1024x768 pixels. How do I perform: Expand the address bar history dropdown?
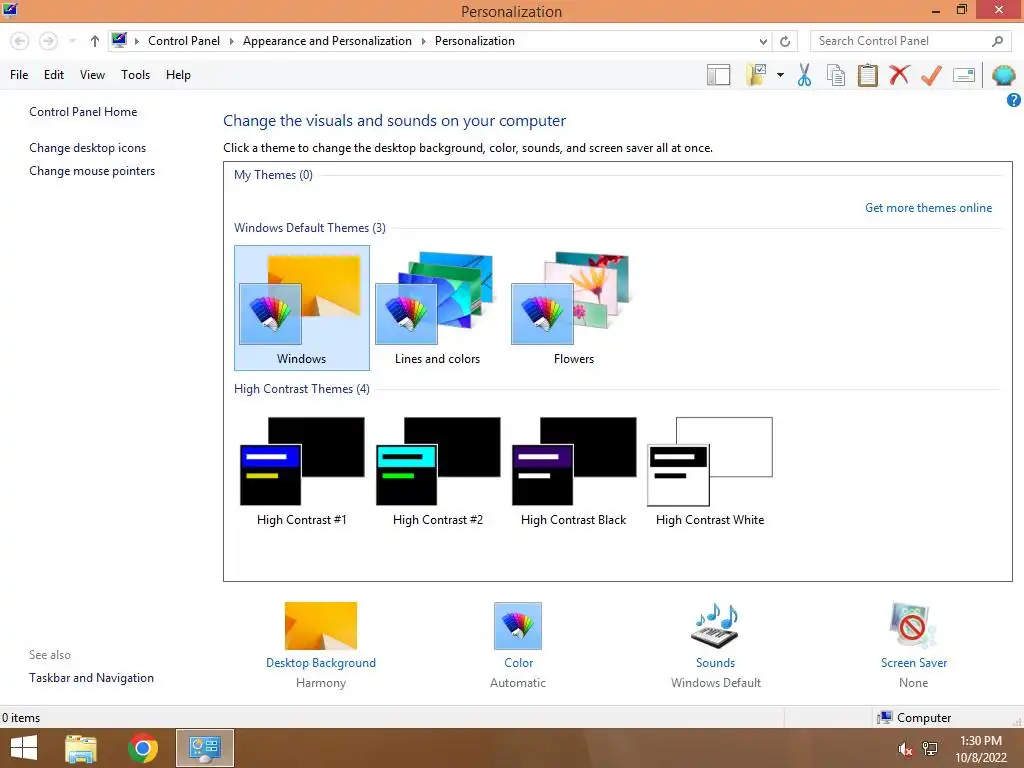click(x=763, y=41)
